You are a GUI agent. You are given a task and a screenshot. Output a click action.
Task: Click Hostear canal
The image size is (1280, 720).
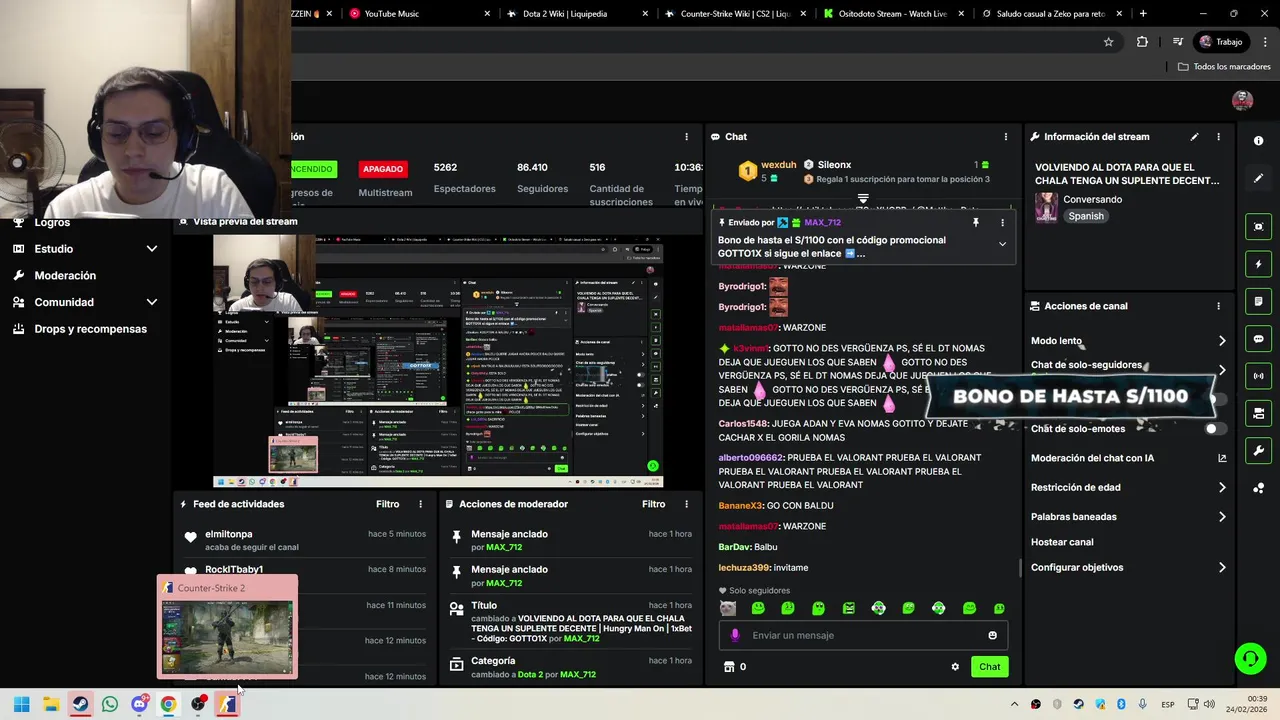coord(1062,543)
